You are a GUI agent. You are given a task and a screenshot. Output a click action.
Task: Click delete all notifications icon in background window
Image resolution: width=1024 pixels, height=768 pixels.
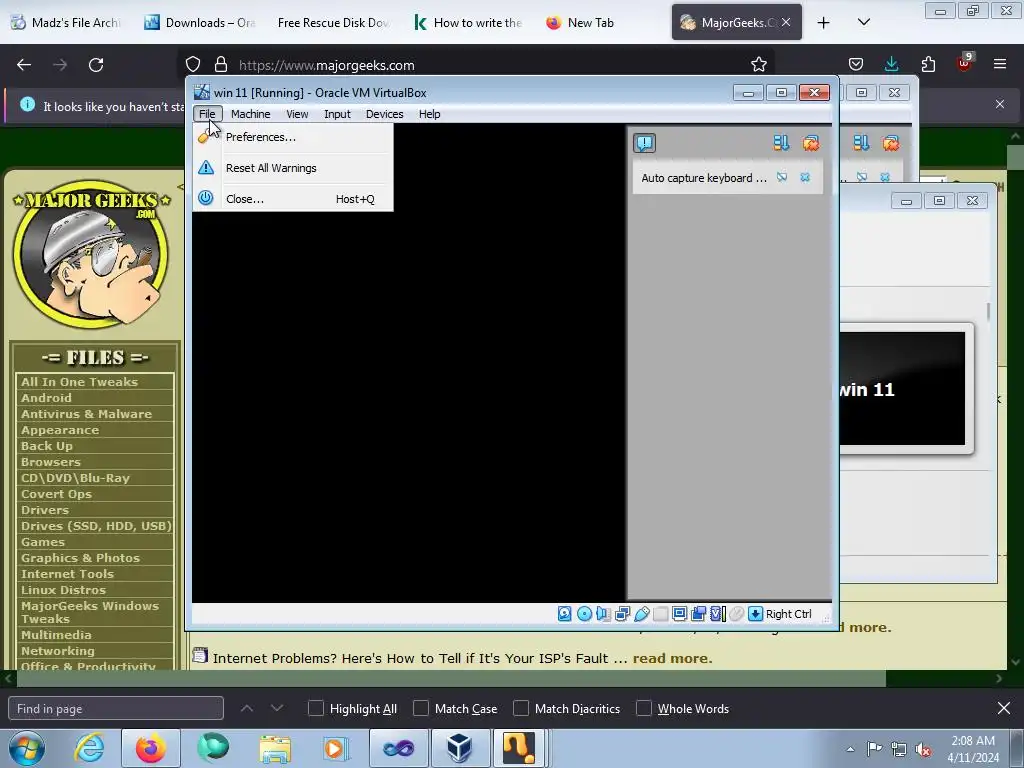890,143
